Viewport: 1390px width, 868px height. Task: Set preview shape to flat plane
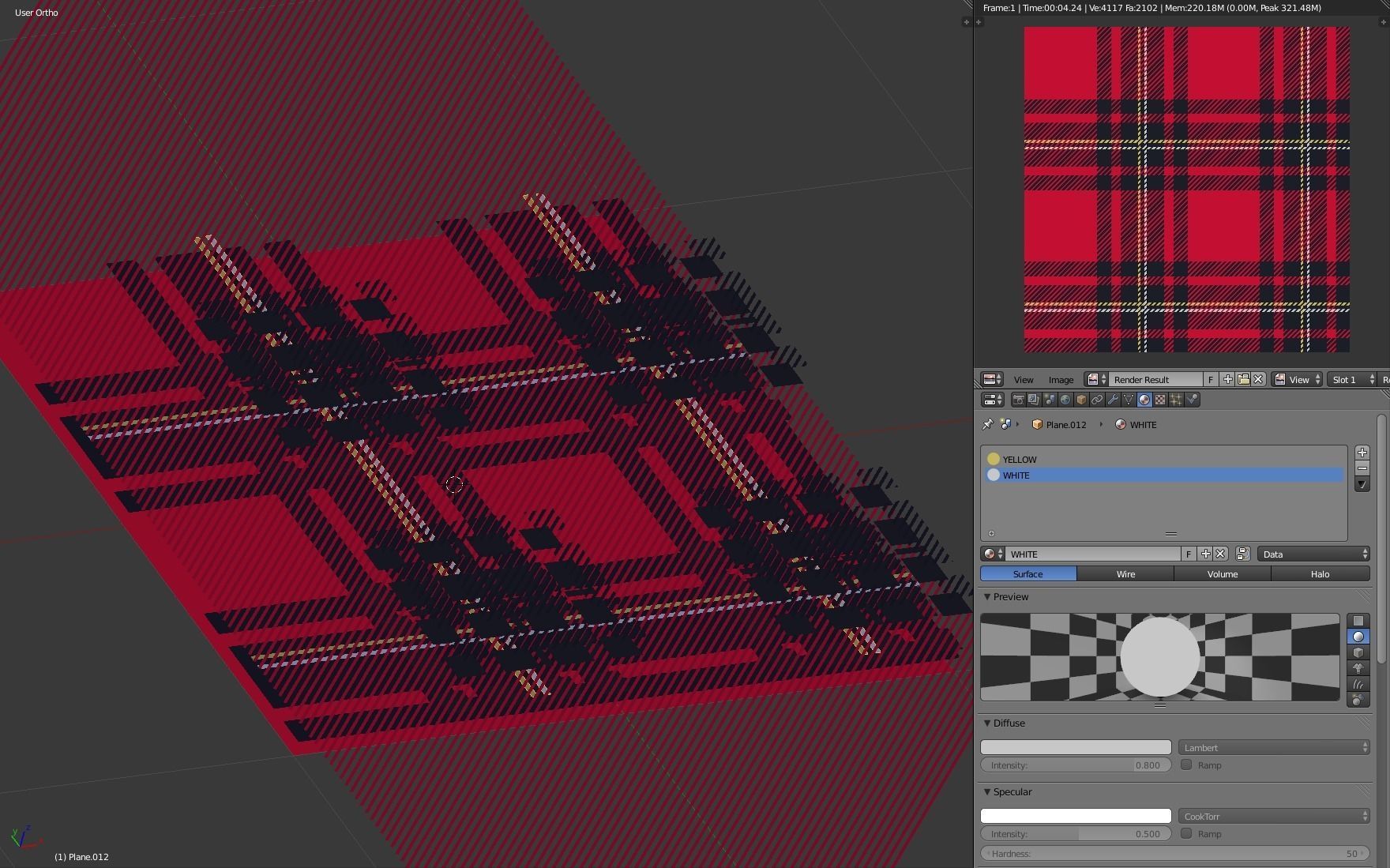pos(1358,621)
